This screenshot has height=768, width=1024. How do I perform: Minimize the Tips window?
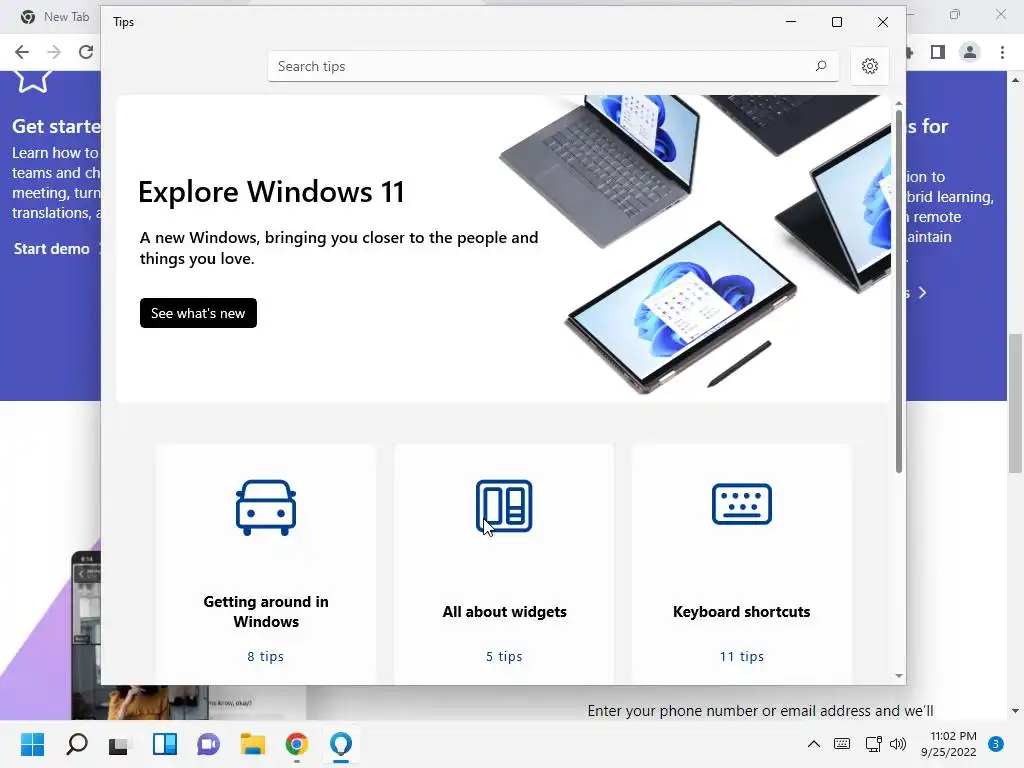point(791,22)
